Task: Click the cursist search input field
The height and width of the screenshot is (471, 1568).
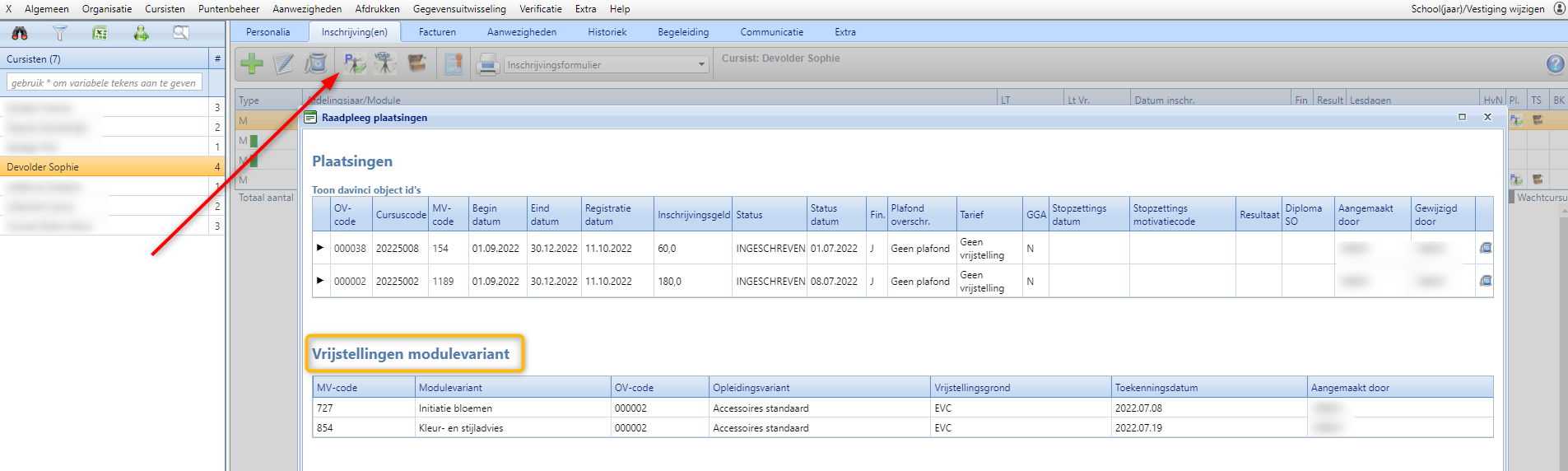Action: click(x=105, y=82)
